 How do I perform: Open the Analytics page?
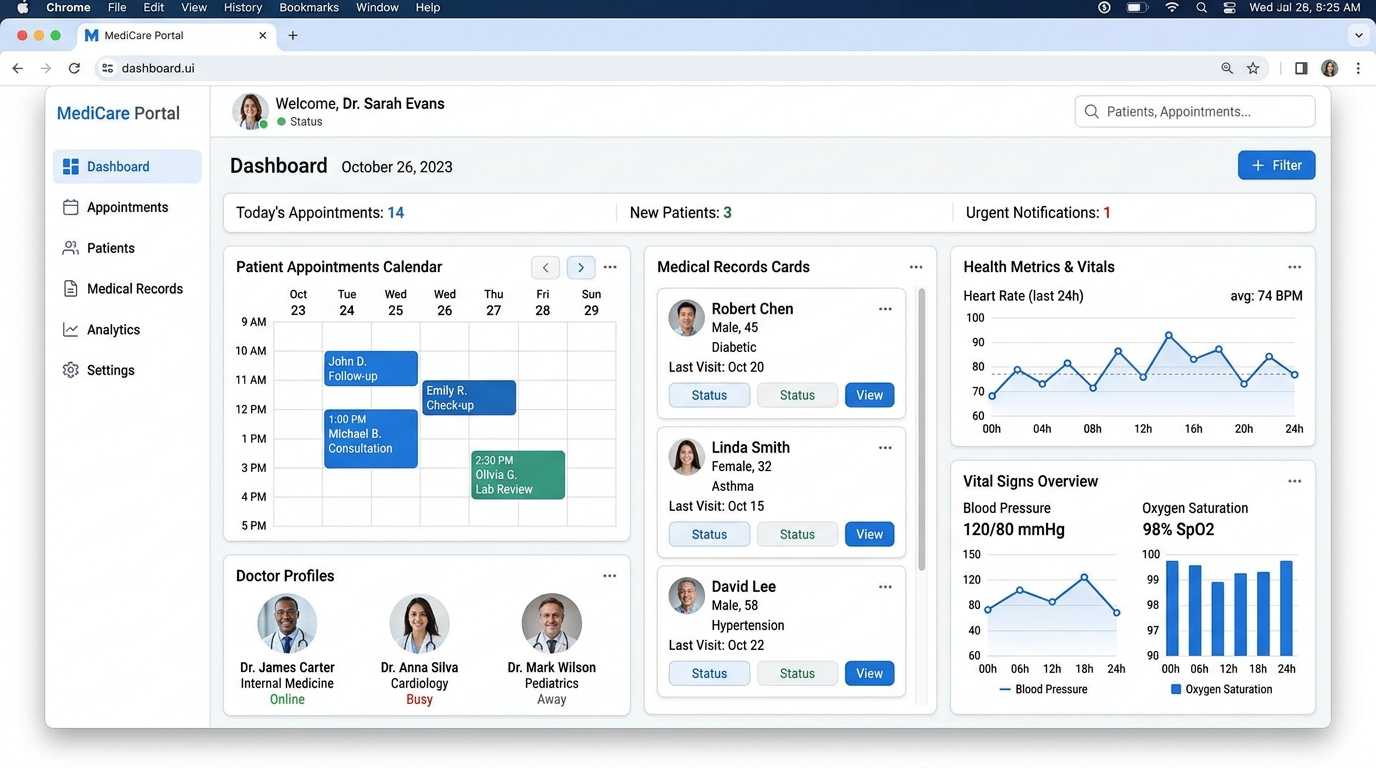[x=127, y=330]
